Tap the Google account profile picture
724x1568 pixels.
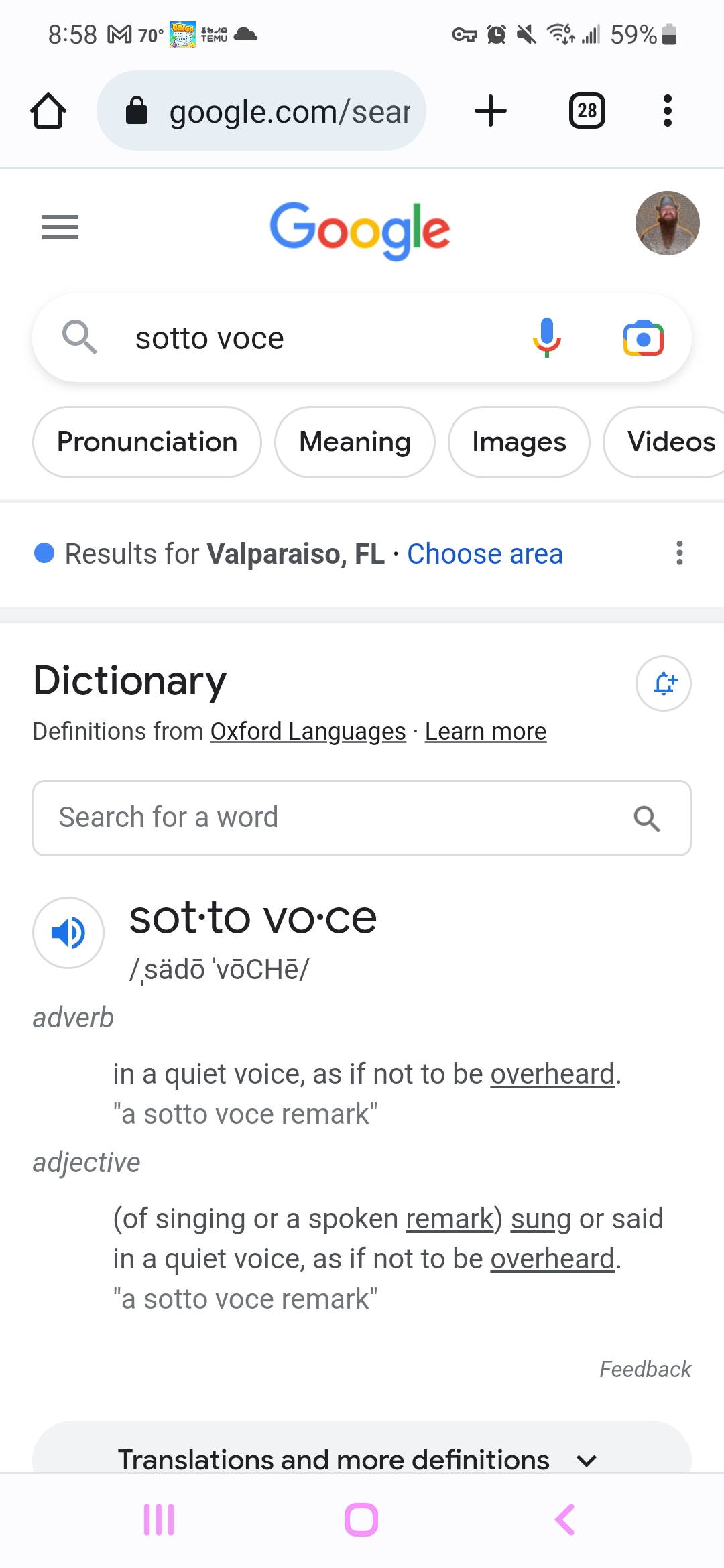pyautogui.click(x=667, y=223)
